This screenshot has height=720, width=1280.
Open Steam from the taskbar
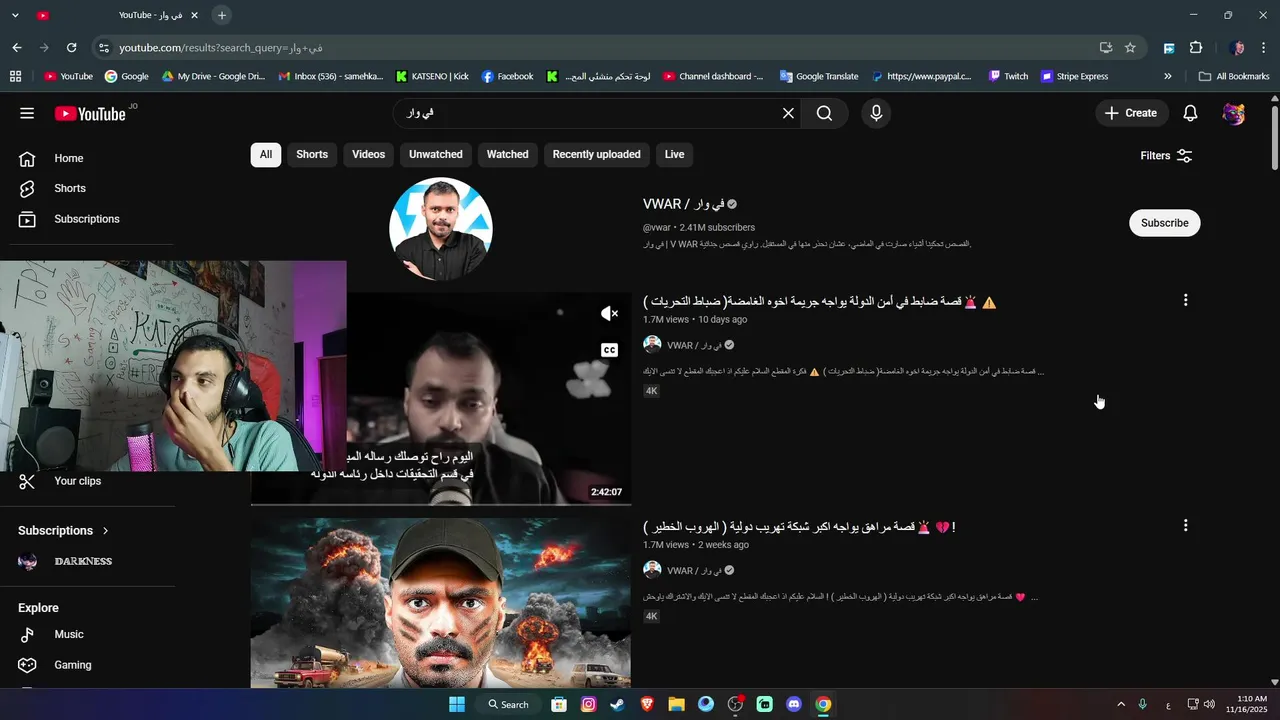[x=618, y=704]
